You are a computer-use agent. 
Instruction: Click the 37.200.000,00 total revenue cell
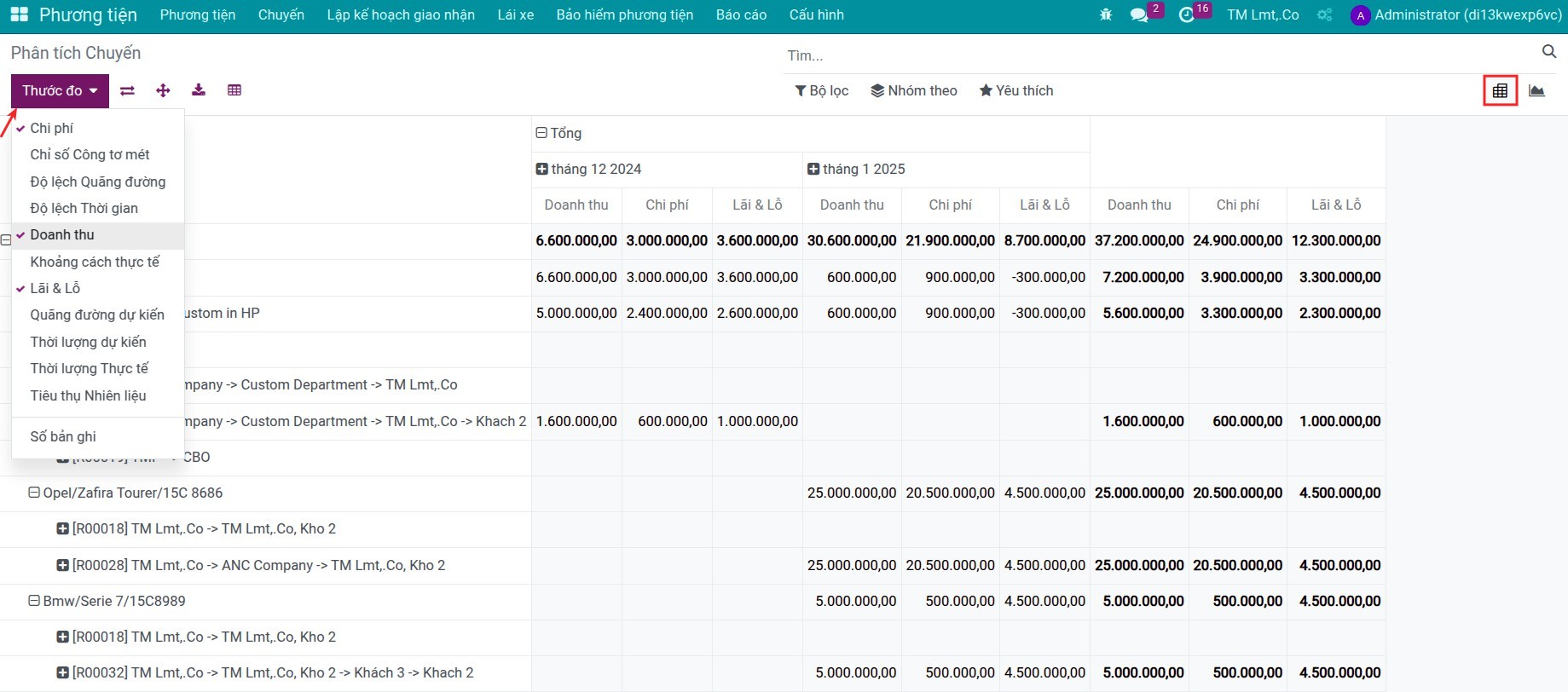point(1139,241)
